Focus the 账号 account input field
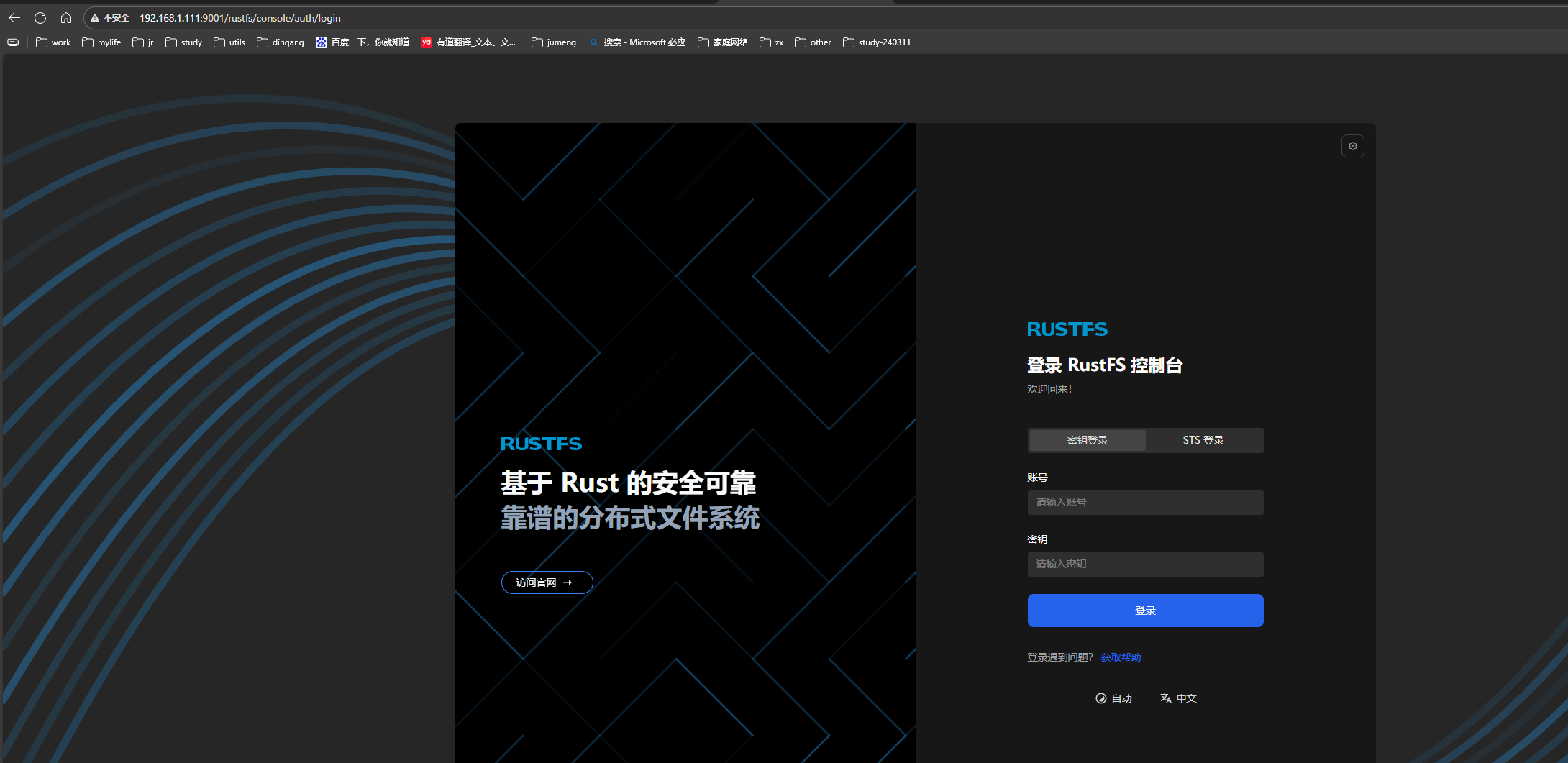This screenshot has height=763, width=1568. point(1145,503)
